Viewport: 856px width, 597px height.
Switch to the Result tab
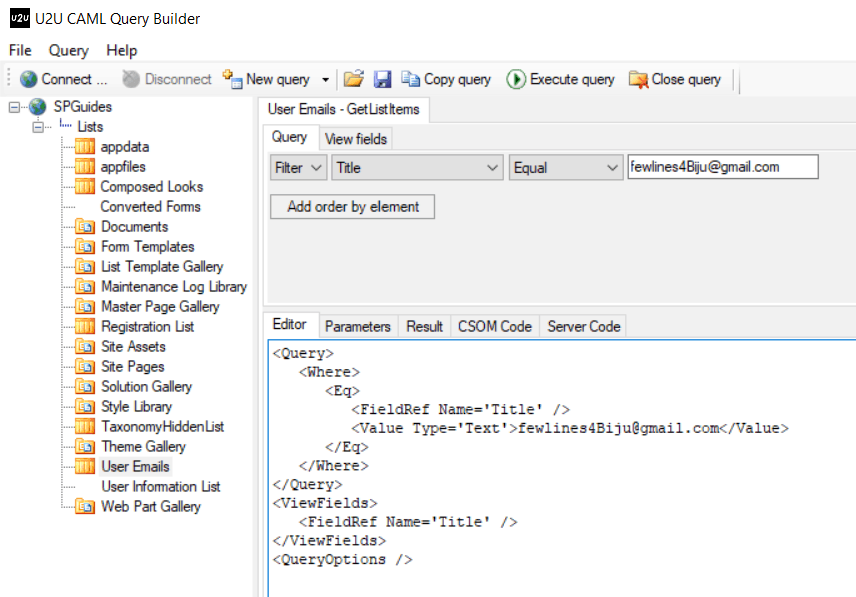point(424,326)
